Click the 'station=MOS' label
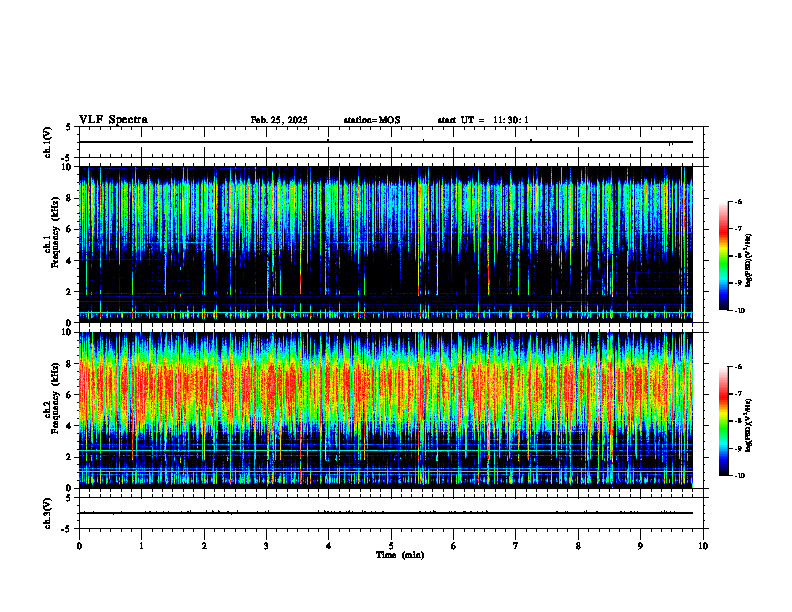 point(372,120)
